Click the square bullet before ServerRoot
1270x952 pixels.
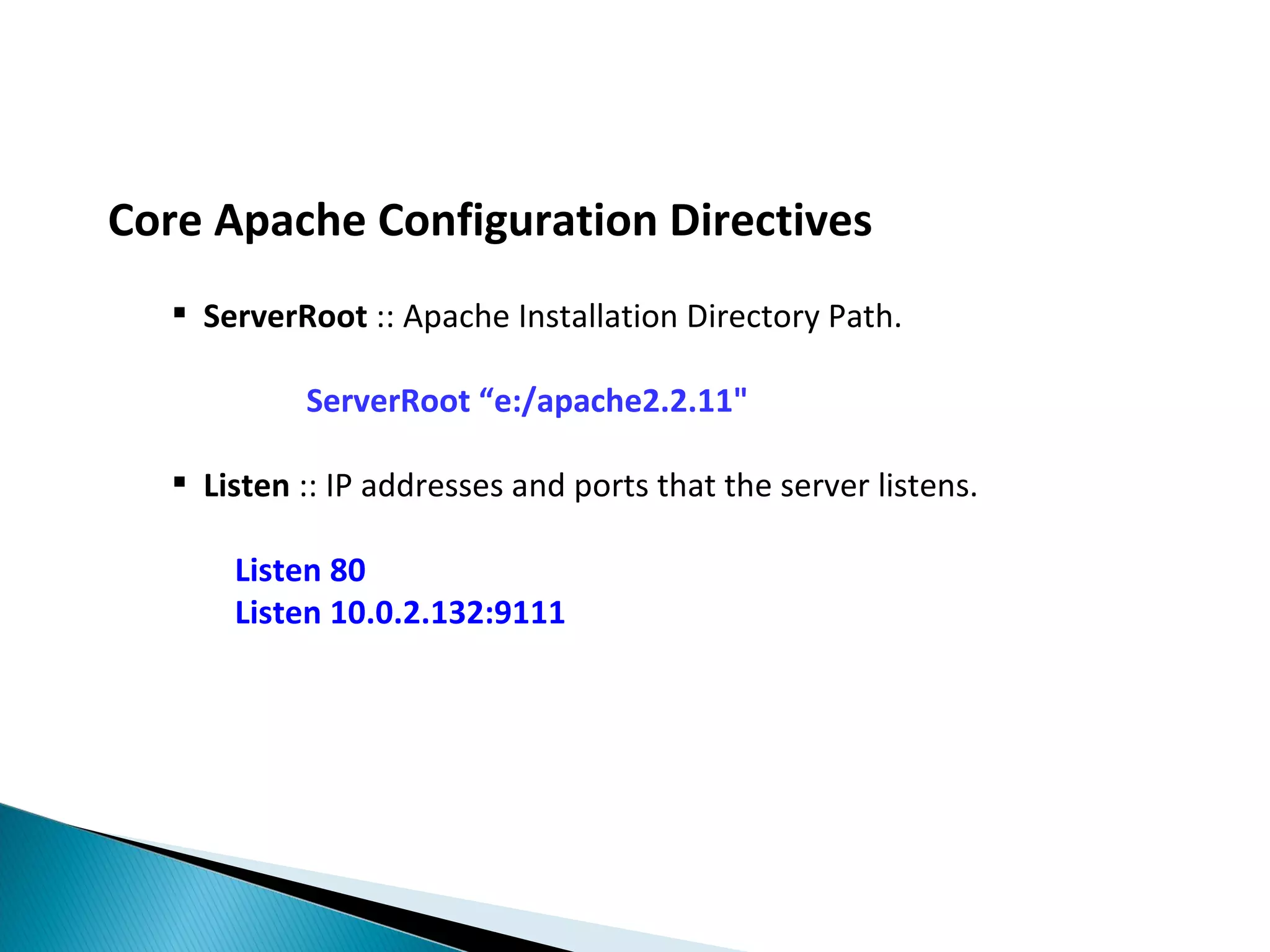click(x=180, y=312)
